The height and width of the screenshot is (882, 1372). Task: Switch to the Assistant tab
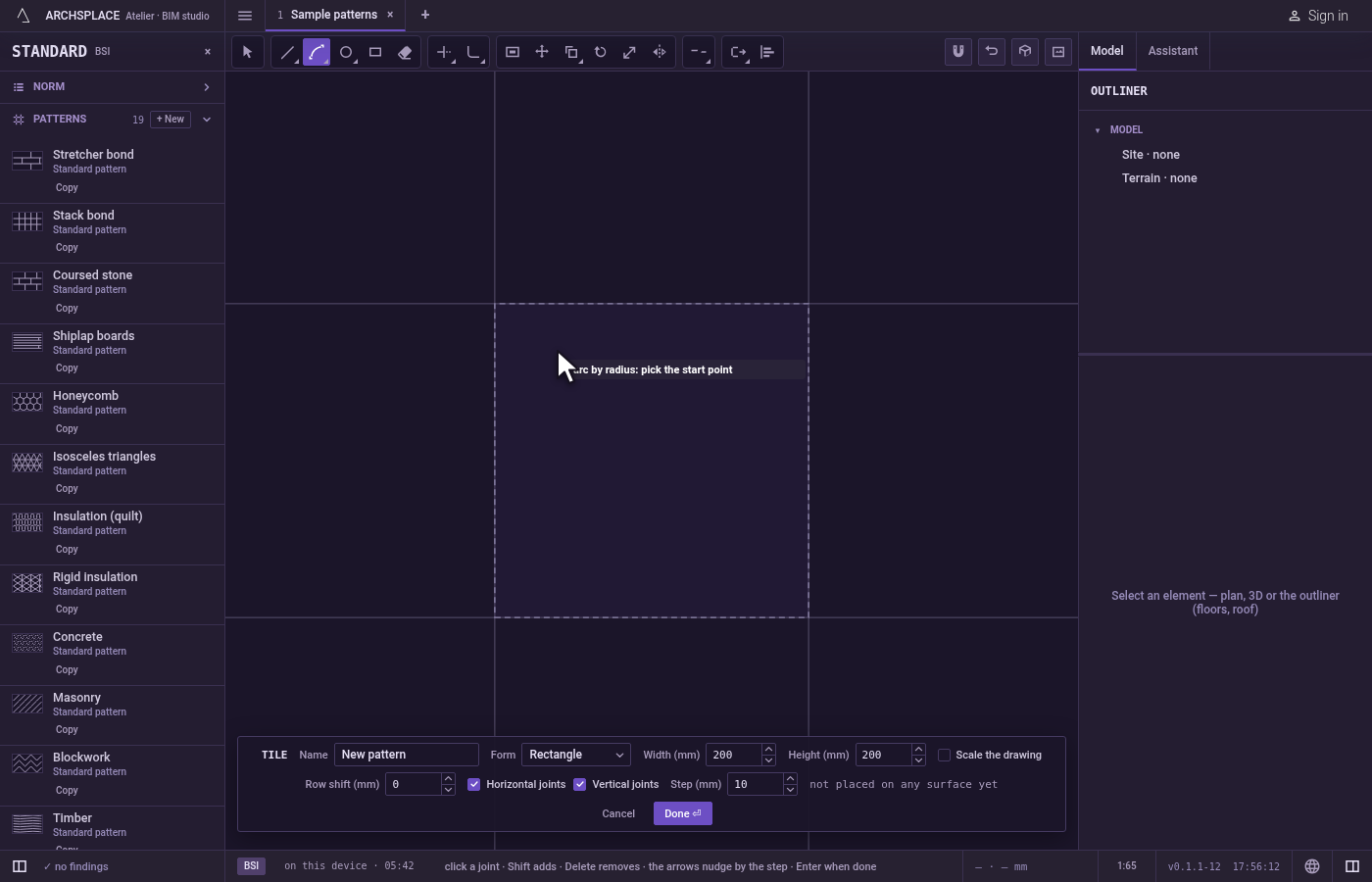(1173, 51)
